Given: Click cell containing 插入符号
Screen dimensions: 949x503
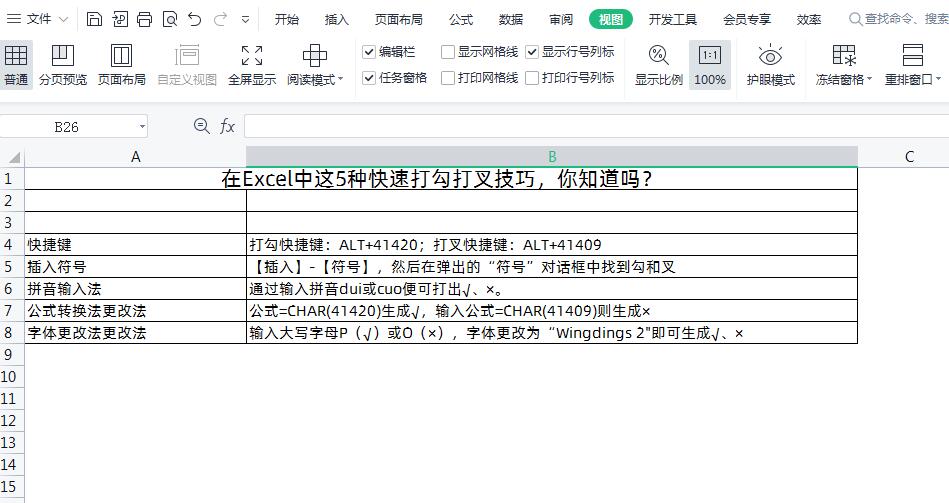Looking at the screenshot, I should [136, 266].
